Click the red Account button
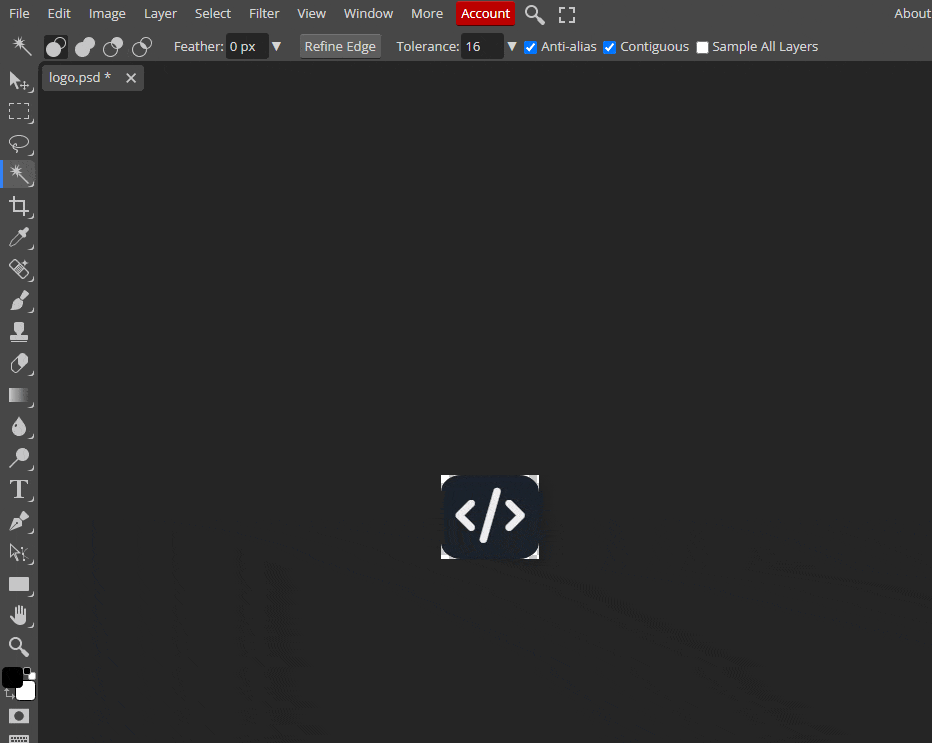Image resolution: width=932 pixels, height=743 pixels. [x=485, y=14]
